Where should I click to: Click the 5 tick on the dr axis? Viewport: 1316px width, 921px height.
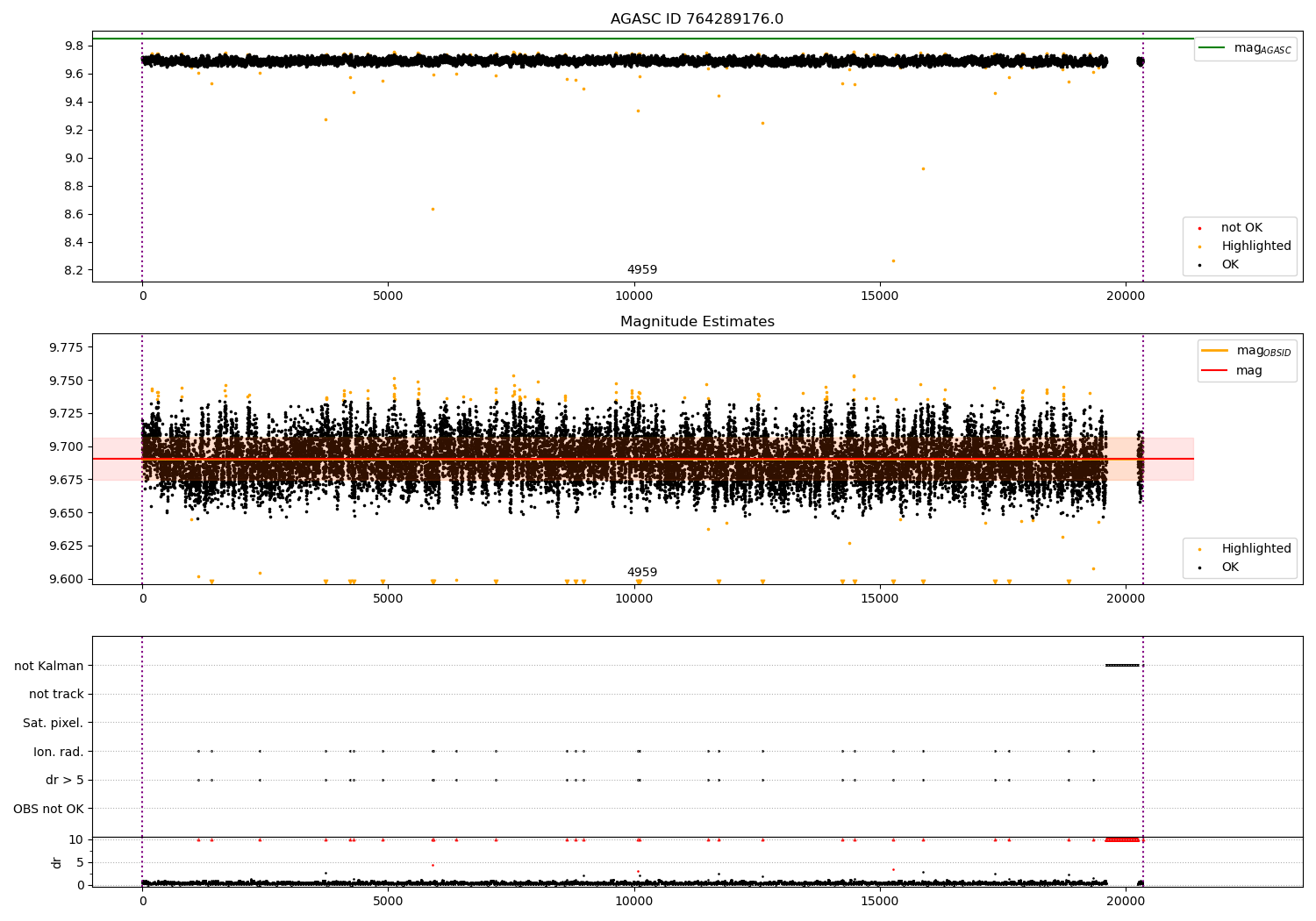point(80,862)
